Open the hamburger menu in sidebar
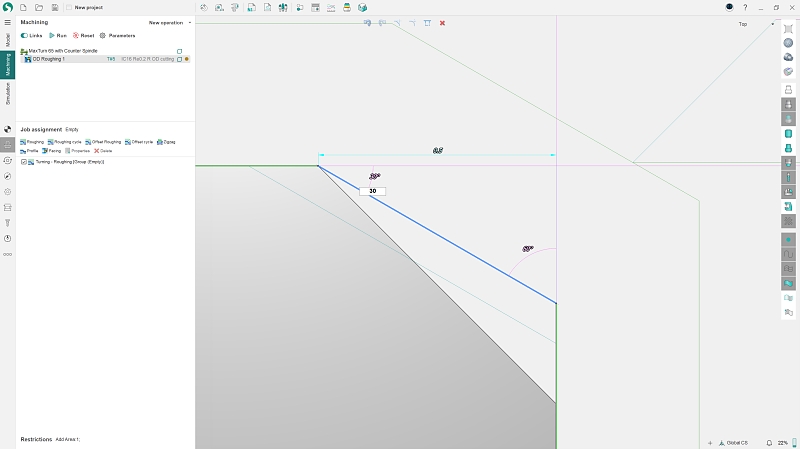This screenshot has width=800, height=449. 8,22
